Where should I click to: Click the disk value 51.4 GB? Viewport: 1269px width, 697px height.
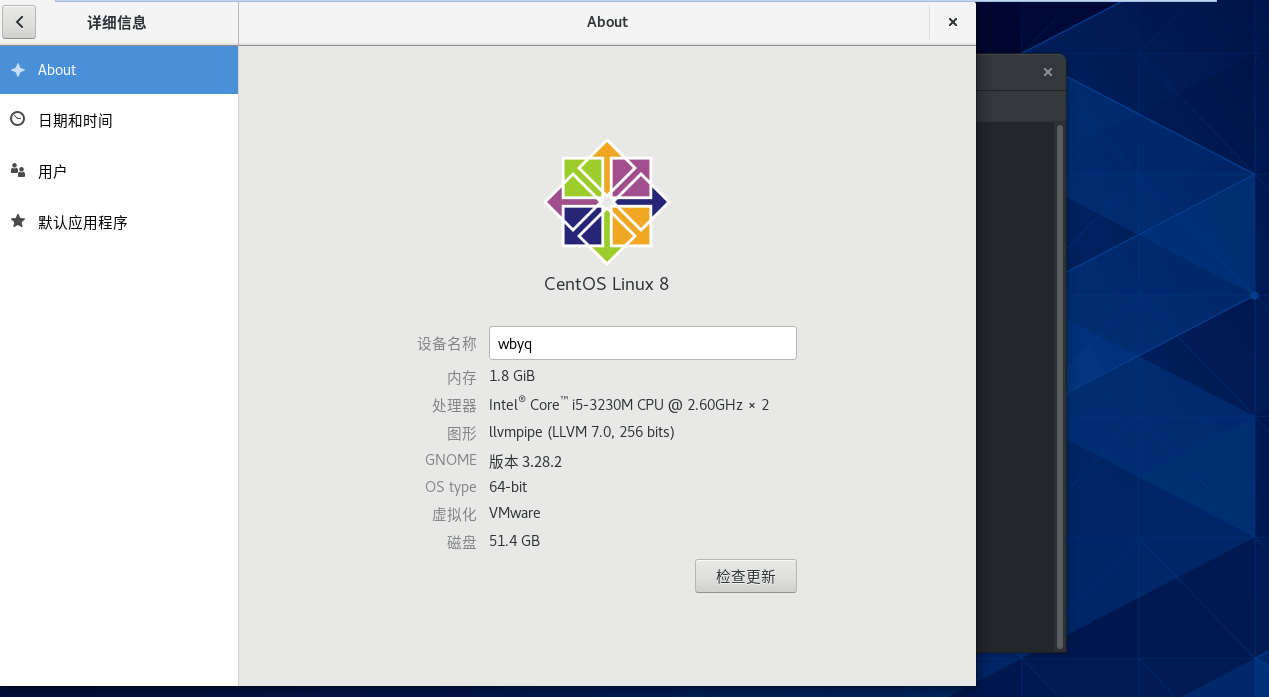[x=515, y=541]
